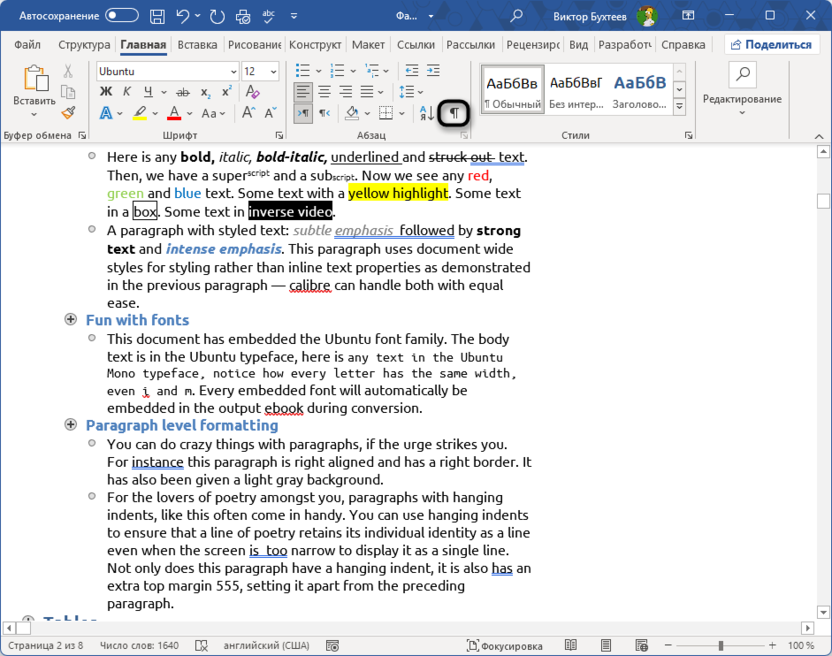
Task: Click the Save diskette icon
Action: pyautogui.click(x=158, y=16)
